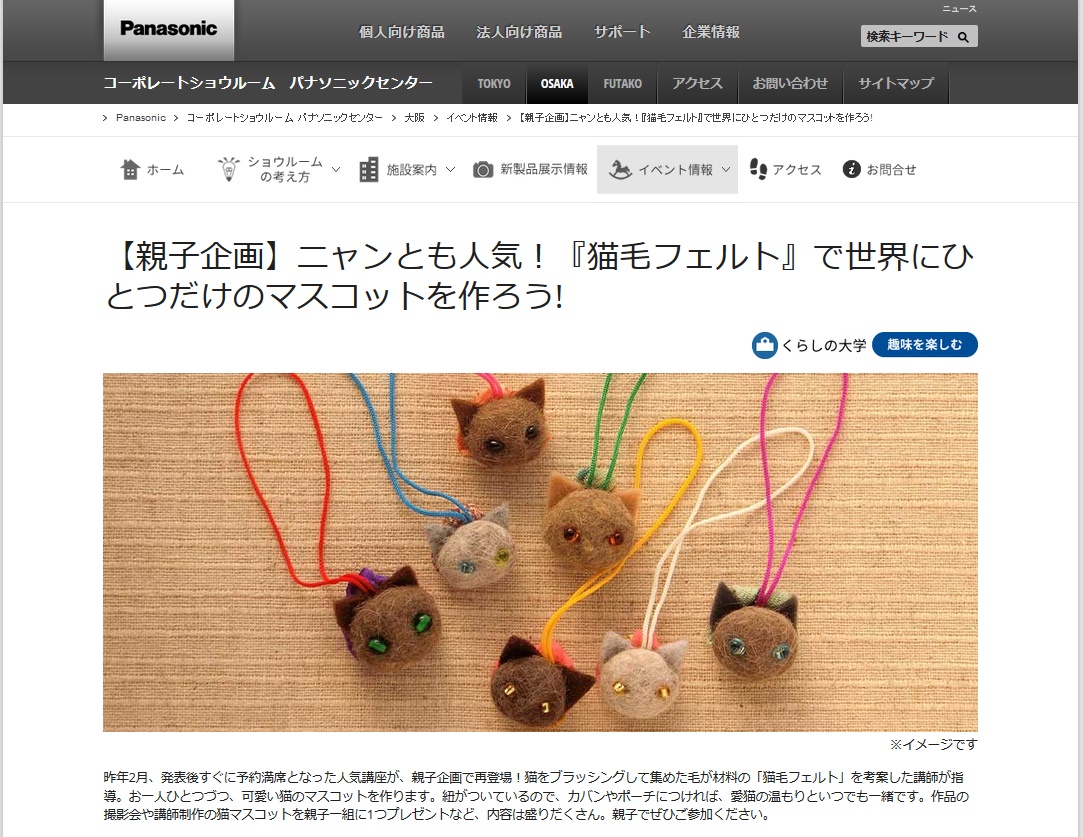Click the lightbulb icon for ショウルームの考え方
This screenshot has height=837, width=1083.
pos(229,169)
